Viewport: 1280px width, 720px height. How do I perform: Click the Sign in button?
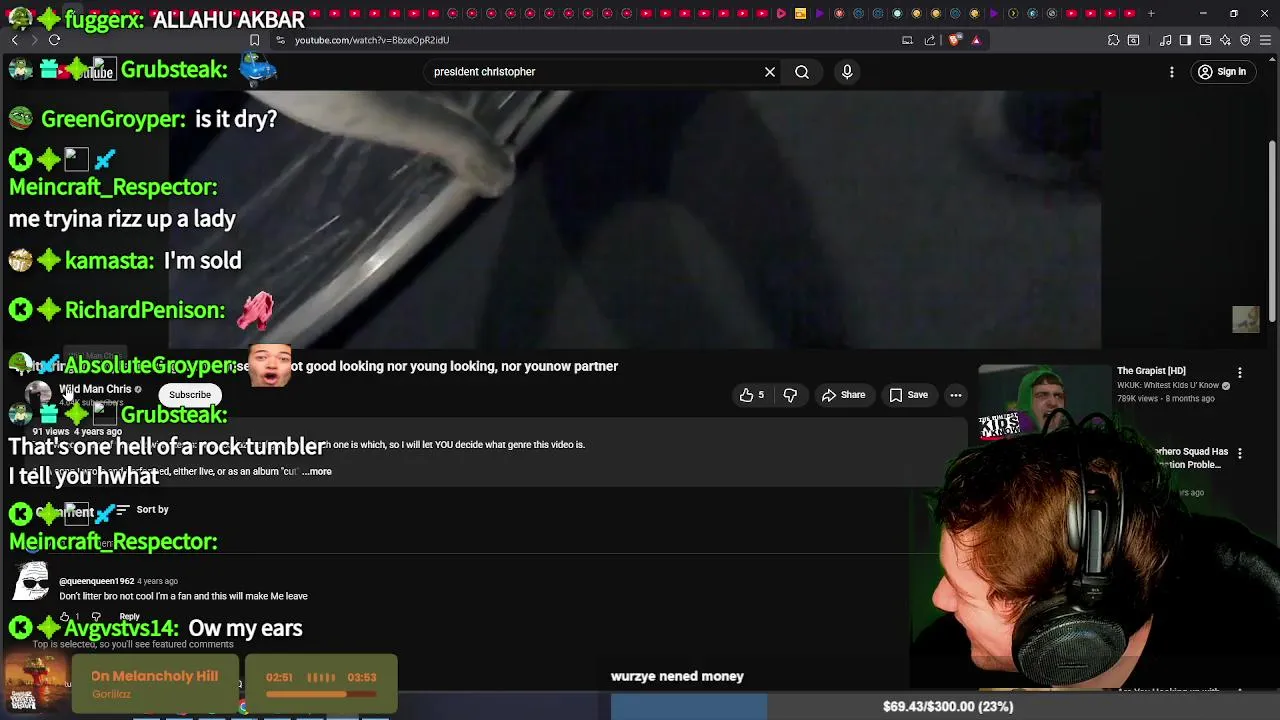pyautogui.click(x=1222, y=72)
